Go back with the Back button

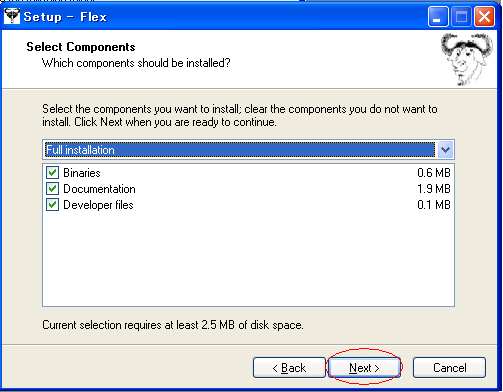pos(289,368)
